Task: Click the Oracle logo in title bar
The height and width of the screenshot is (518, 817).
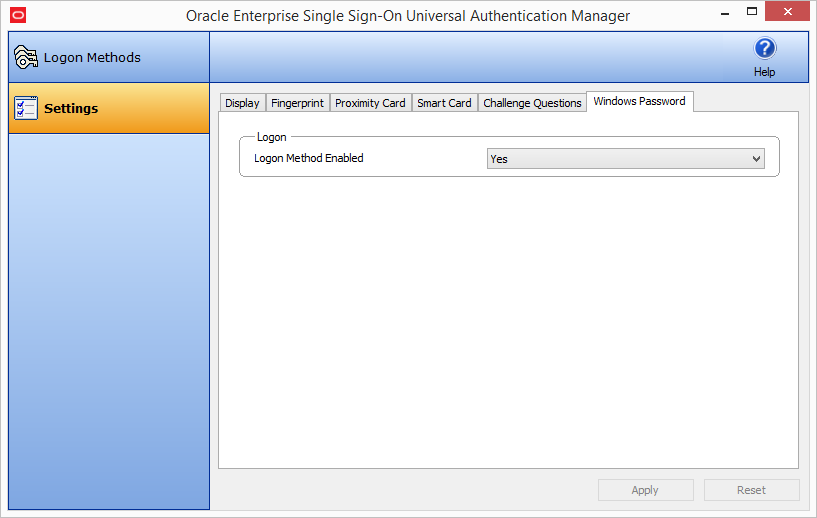Action: coord(18,16)
